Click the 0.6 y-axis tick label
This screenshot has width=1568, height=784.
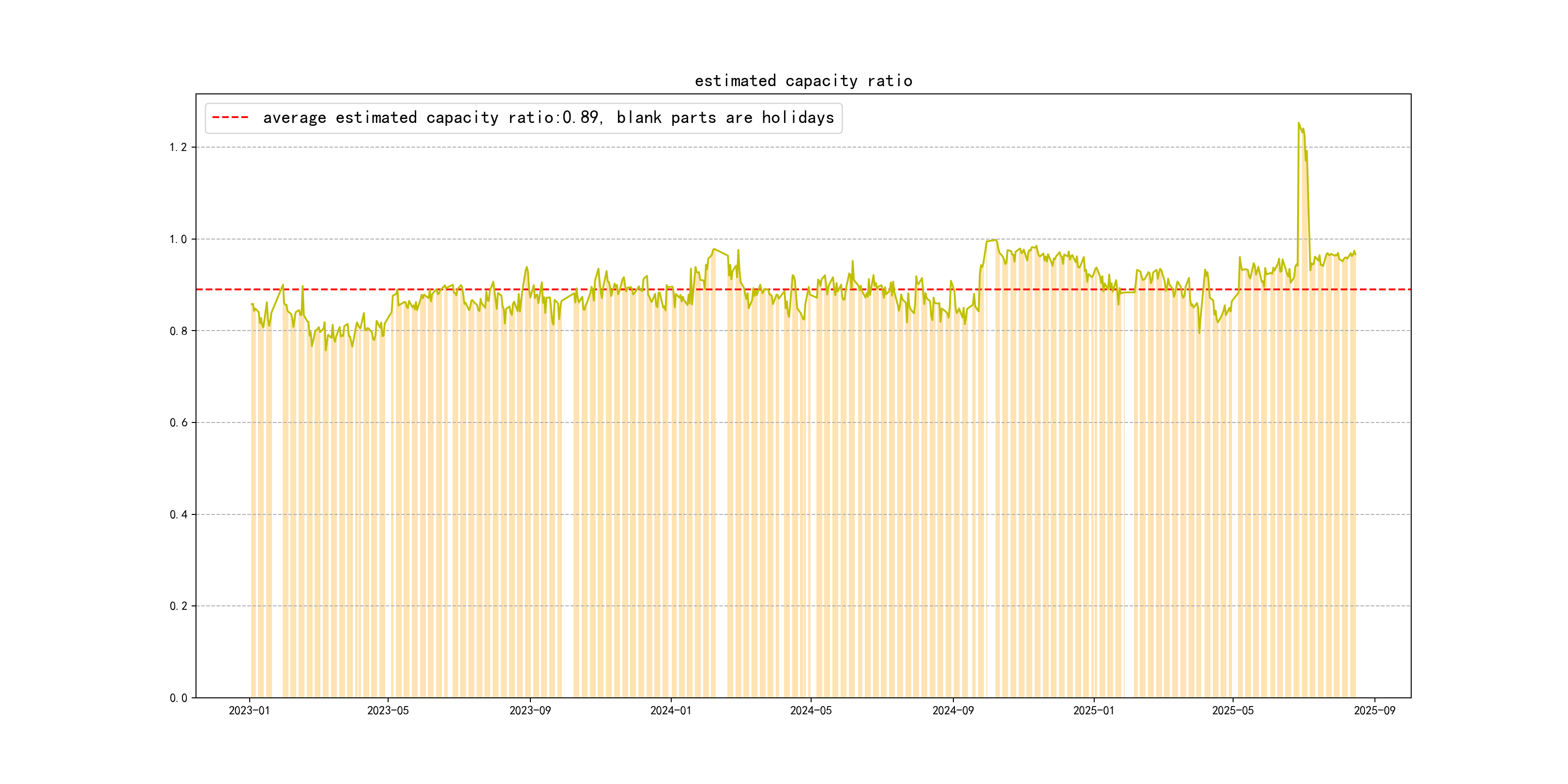coord(178,422)
